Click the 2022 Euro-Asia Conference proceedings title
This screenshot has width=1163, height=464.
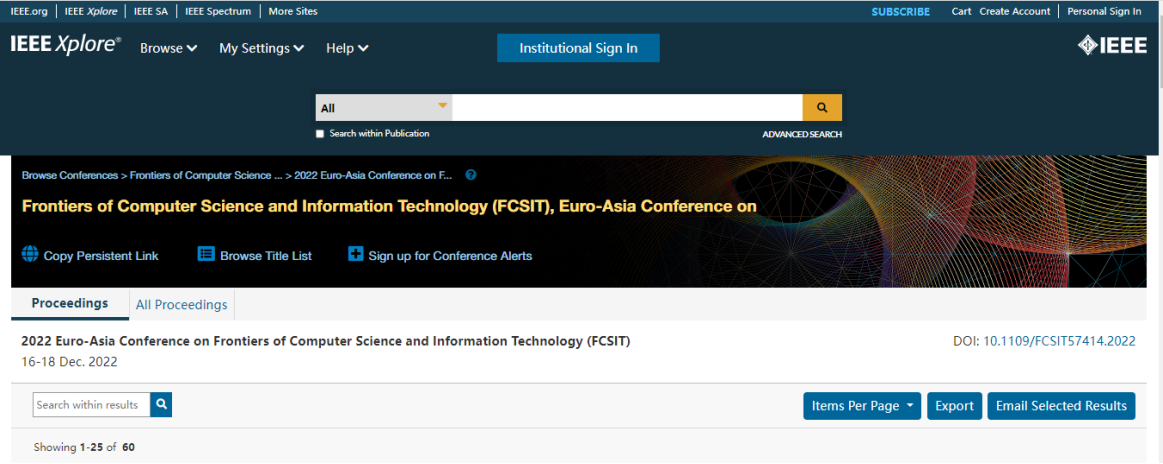point(326,341)
